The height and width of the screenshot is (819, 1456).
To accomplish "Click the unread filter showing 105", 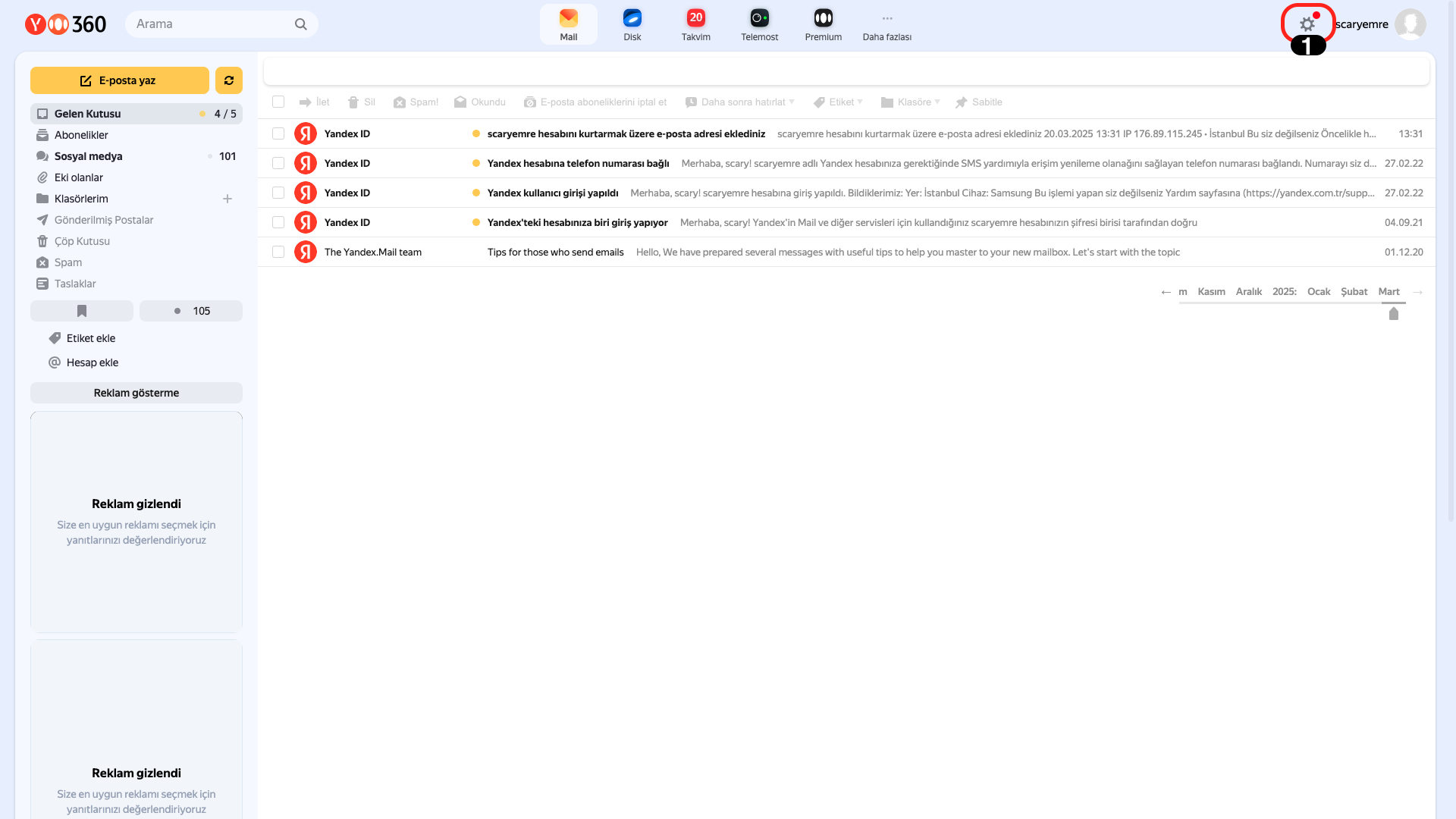I will (191, 311).
